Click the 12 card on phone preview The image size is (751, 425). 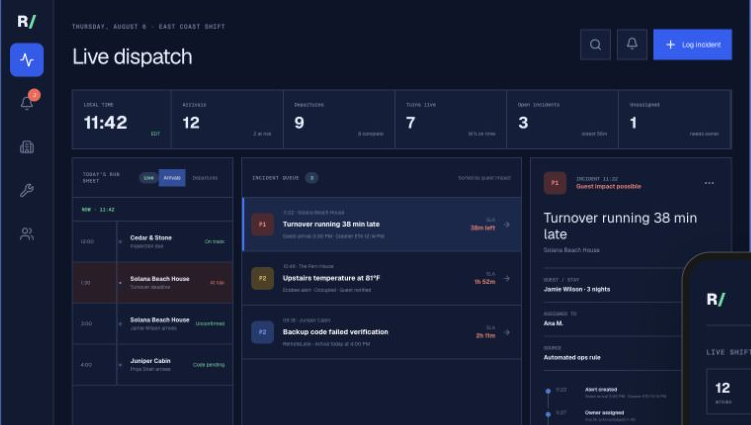tap(728, 391)
